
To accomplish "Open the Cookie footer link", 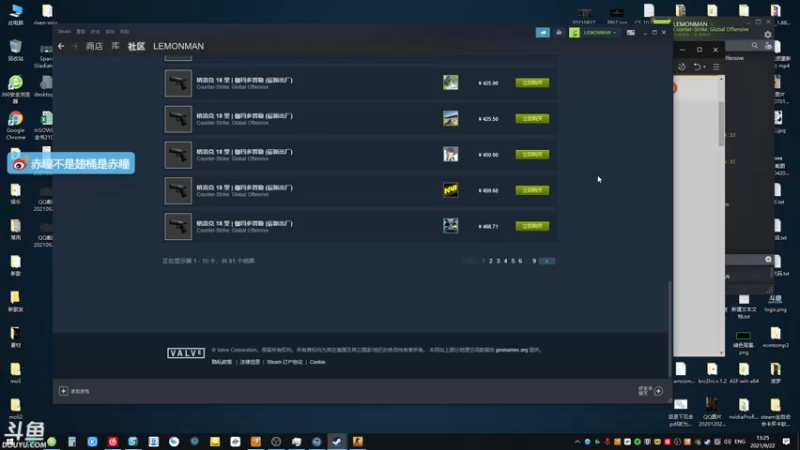I will (x=317, y=362).
